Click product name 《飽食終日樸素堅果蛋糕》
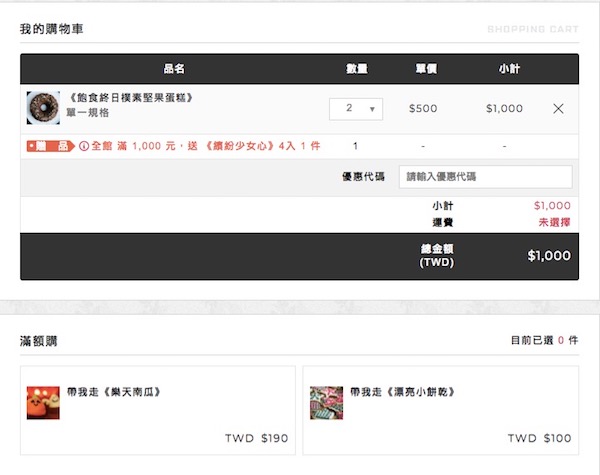Viewport: 600px width, 475px height. [x=130, y=98]
